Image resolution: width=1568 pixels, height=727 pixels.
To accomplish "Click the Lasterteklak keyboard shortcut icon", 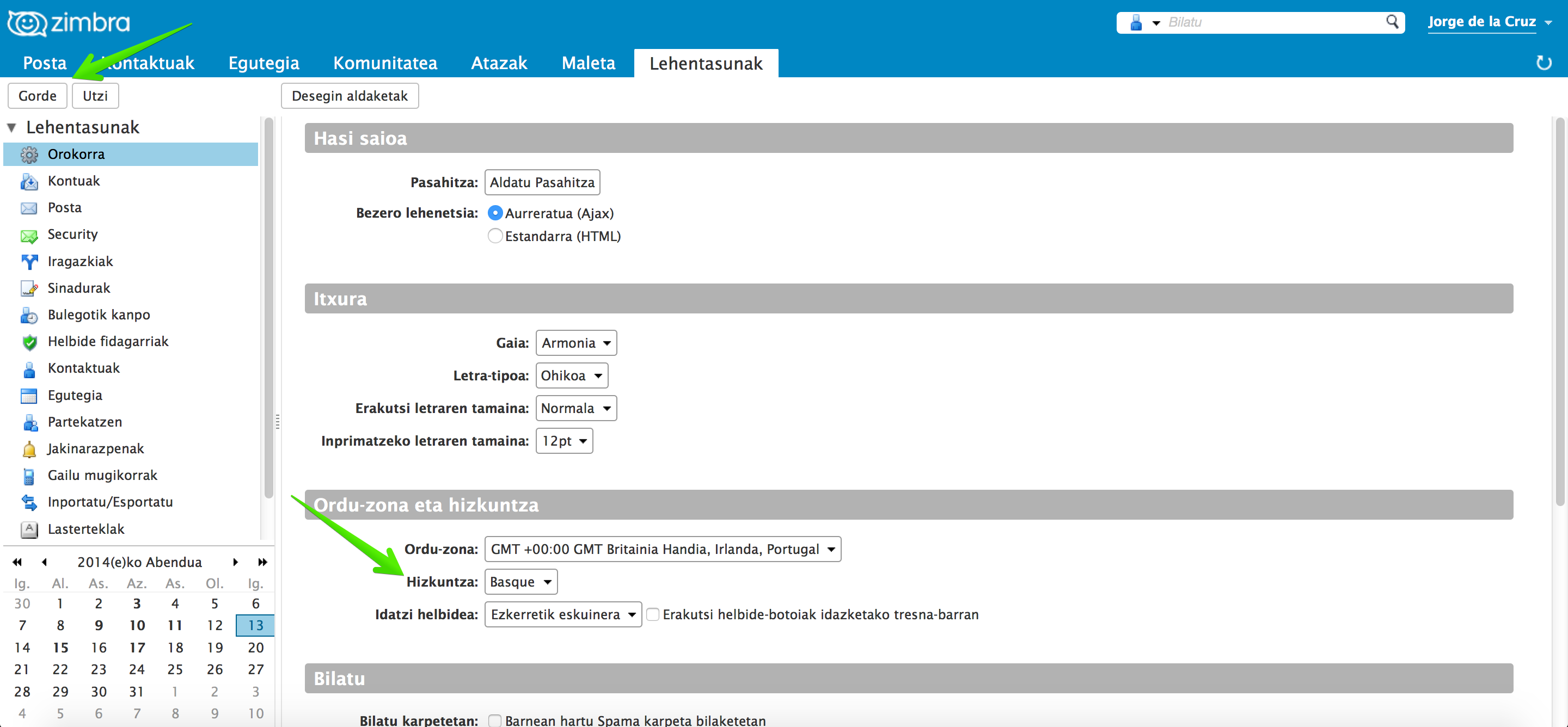I will tap(29, 529).
